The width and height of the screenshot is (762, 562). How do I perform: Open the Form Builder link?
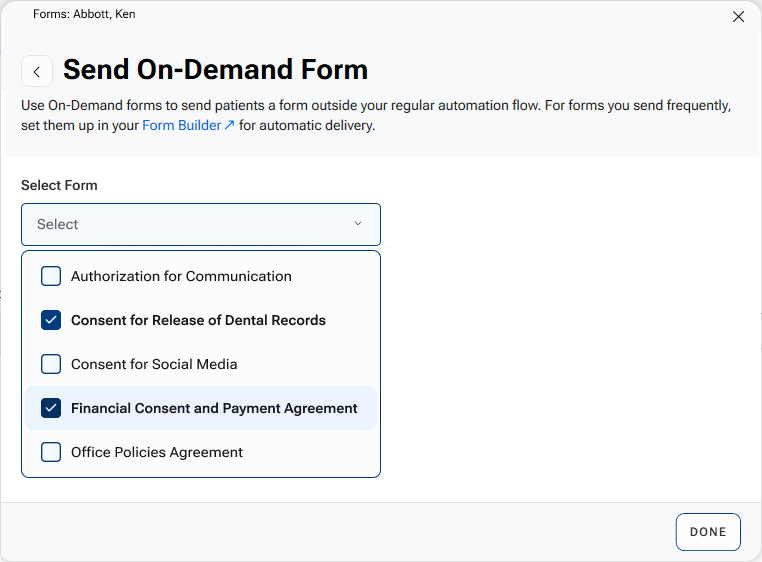[181, 126]
